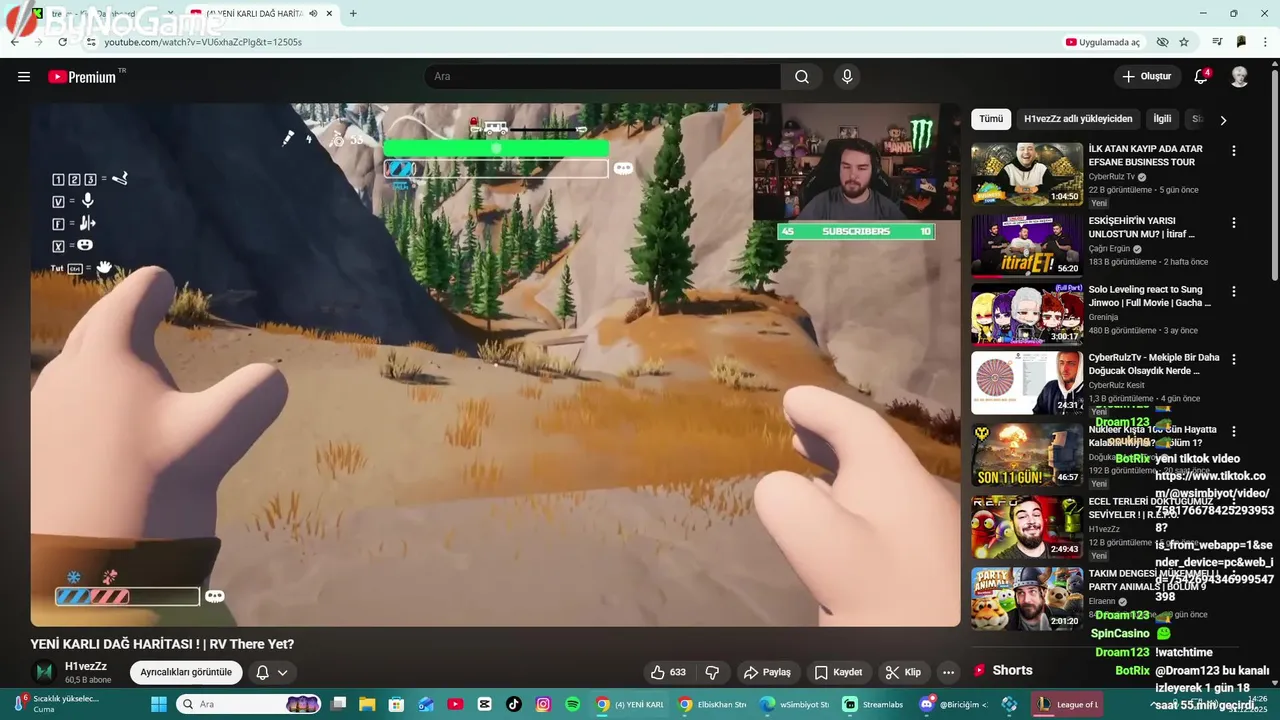Open the weather widget Sıcaklık yükselecek
The height and width of the screenshot is (720, 1280).
tap(55, 704)
